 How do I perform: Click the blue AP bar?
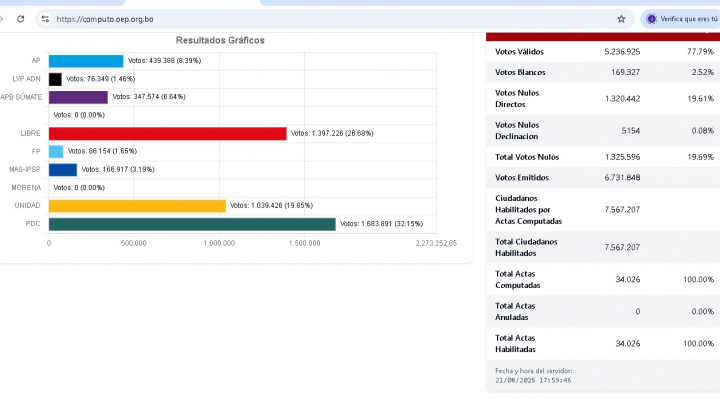point(86,61)
